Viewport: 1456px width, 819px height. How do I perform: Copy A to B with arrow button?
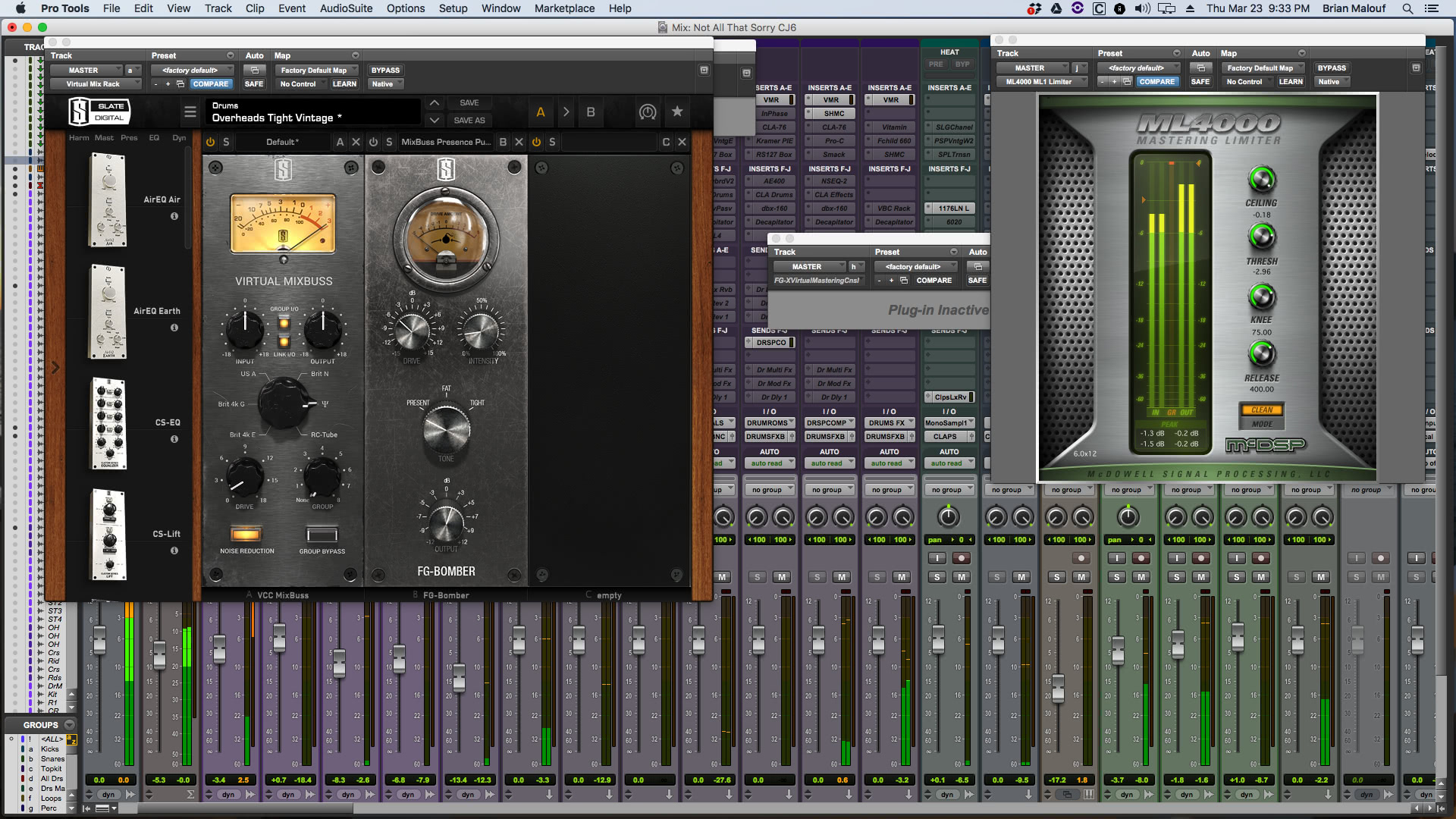(566, 111)
